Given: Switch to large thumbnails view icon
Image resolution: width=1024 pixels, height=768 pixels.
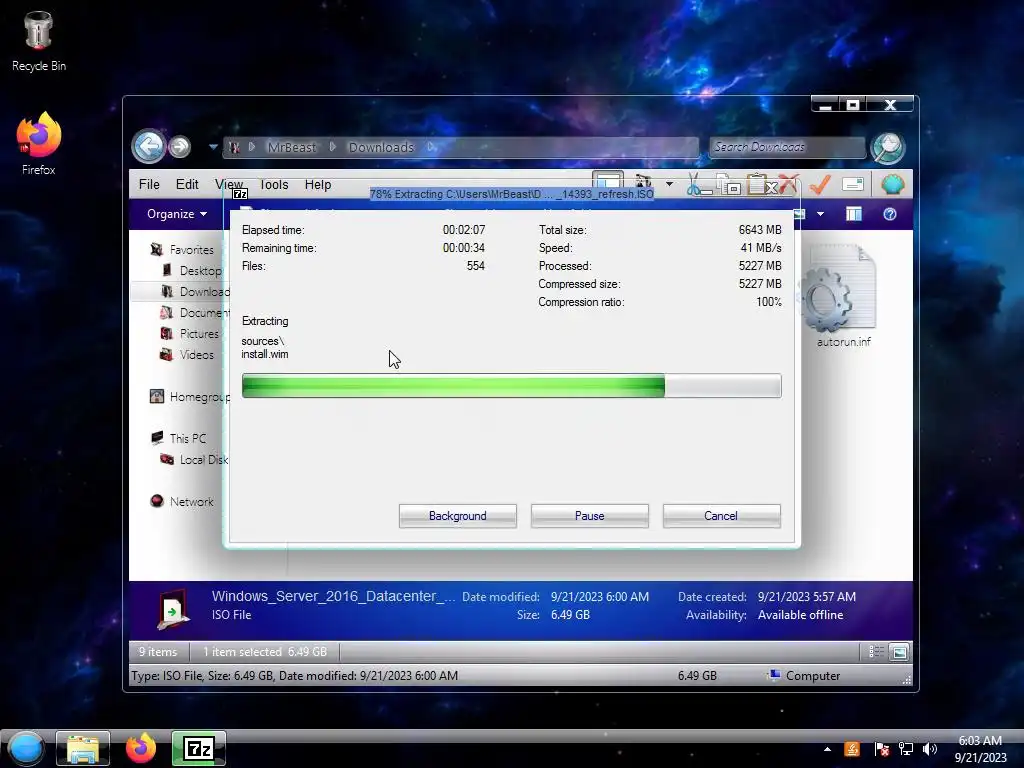Looking at the screenshot, I should click(x=899, y=652).
